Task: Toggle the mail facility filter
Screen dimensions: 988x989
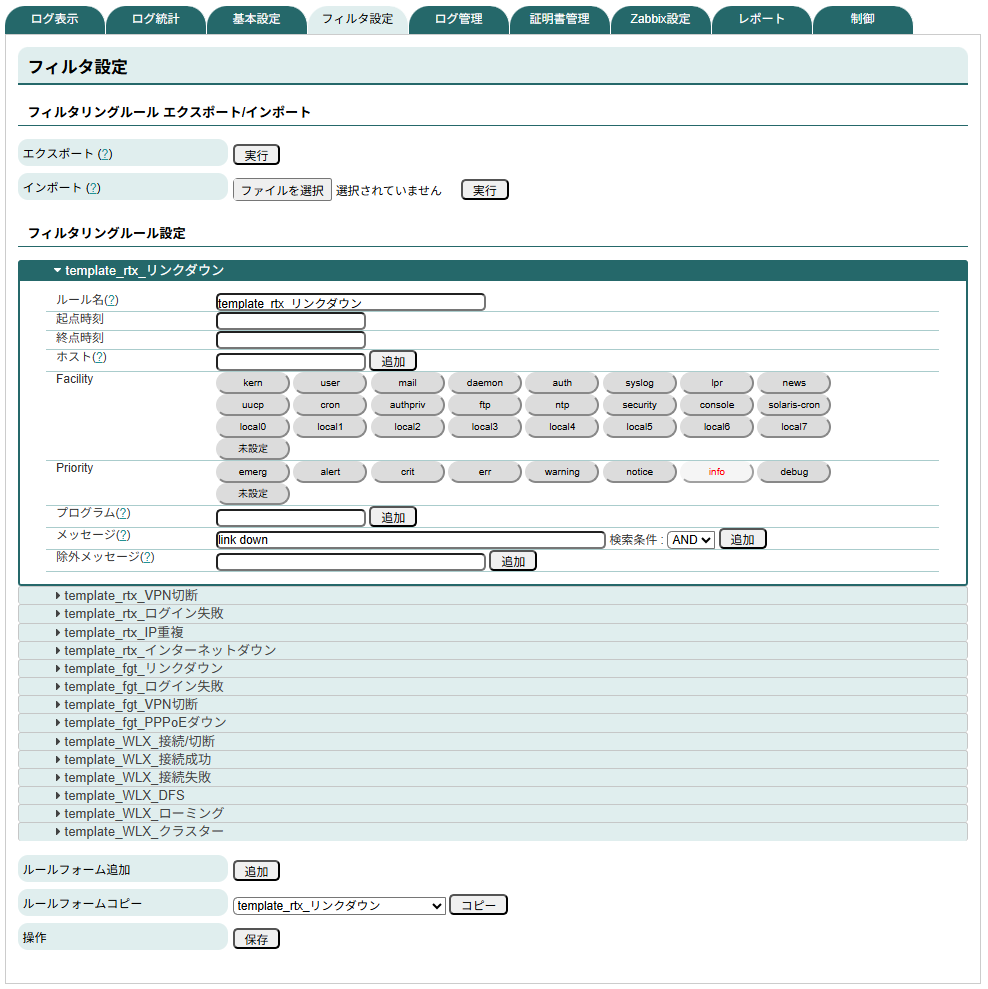Action: pos(407,382)
